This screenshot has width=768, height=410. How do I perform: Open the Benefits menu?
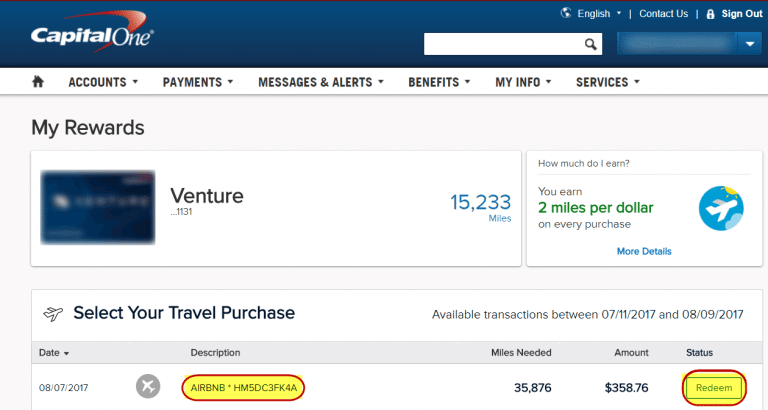click(x=439, y=82)
